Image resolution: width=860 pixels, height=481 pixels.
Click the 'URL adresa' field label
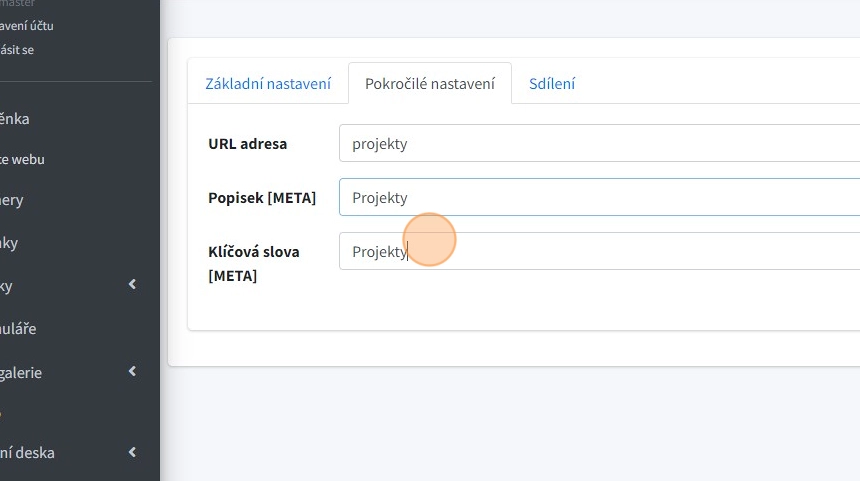click(247, 143)
